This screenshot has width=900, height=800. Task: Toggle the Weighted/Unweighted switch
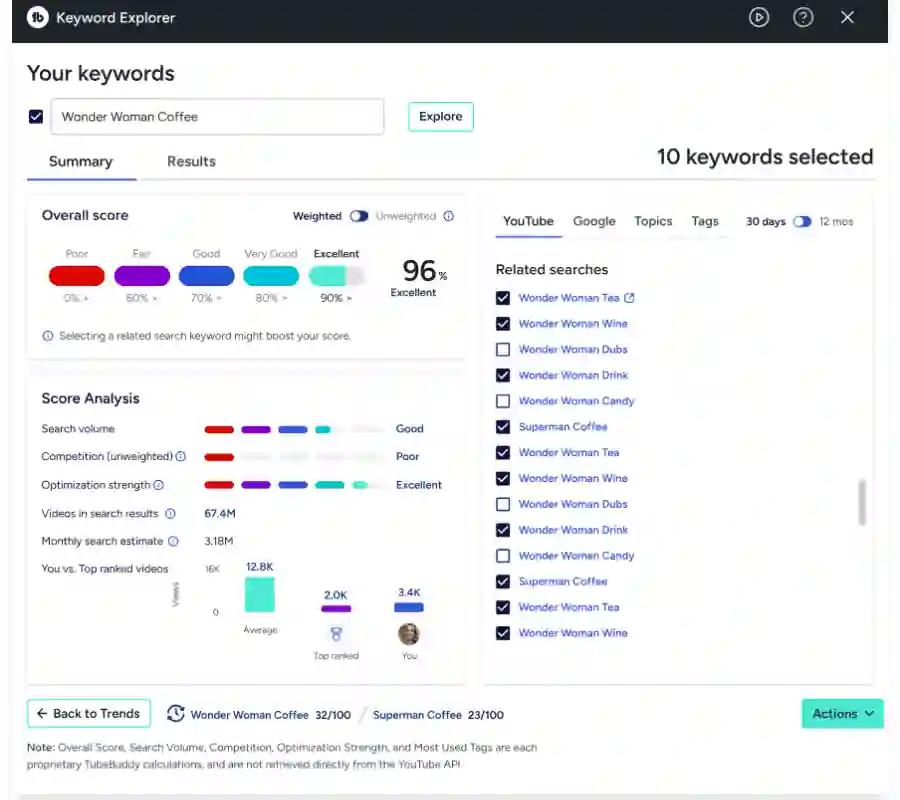359,216
